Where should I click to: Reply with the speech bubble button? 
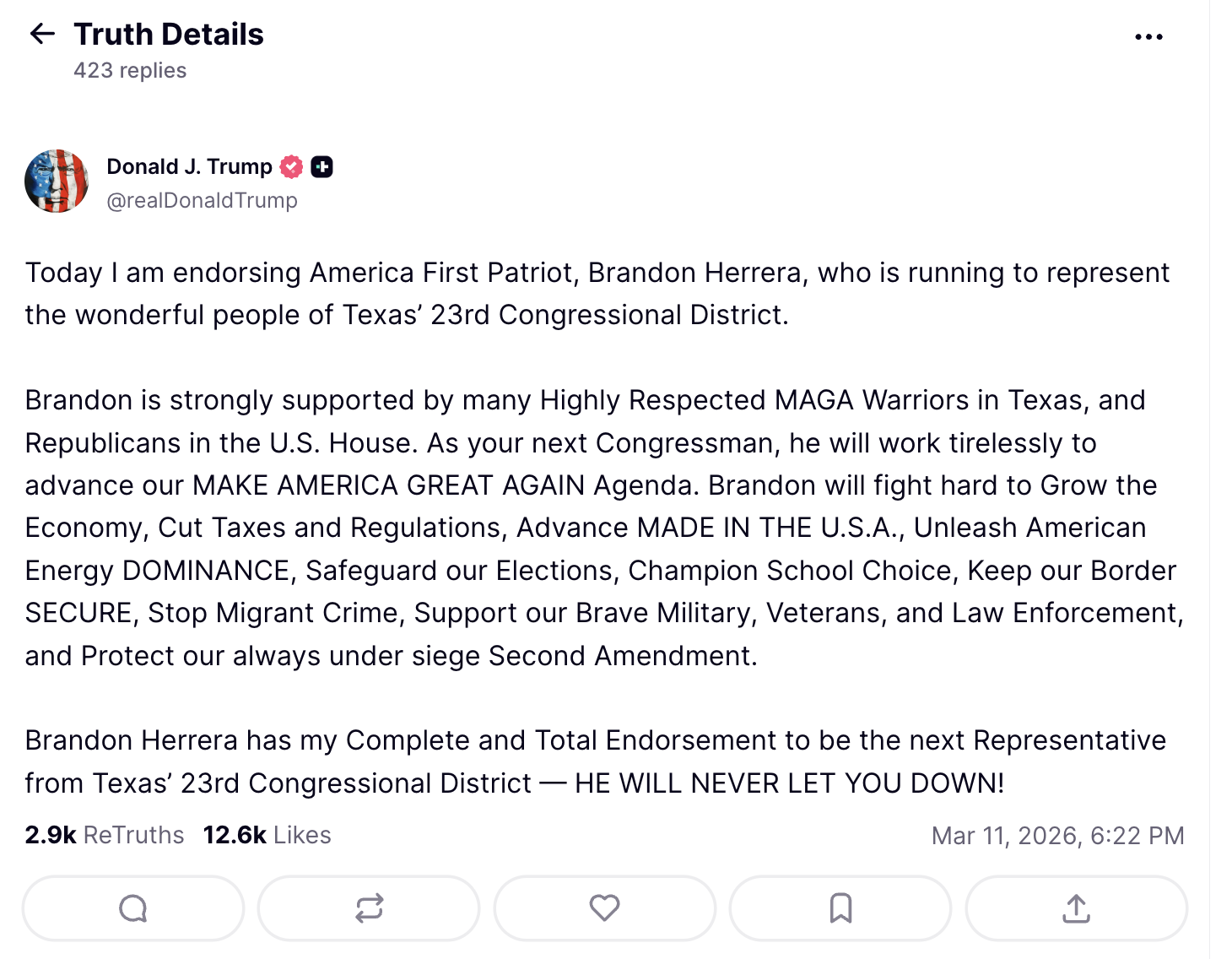(x=133, y=908)
